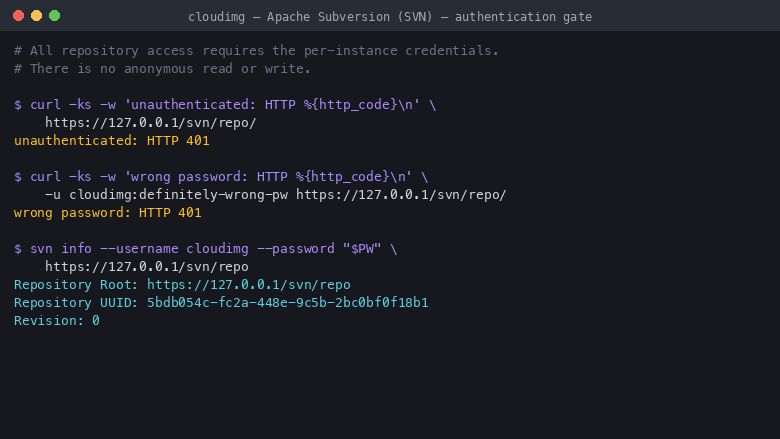This screenshot has width=780, height=439.
Task: Click the curl 'wrong password' command line
Action: pyautogui.click(x=221, y=177)
